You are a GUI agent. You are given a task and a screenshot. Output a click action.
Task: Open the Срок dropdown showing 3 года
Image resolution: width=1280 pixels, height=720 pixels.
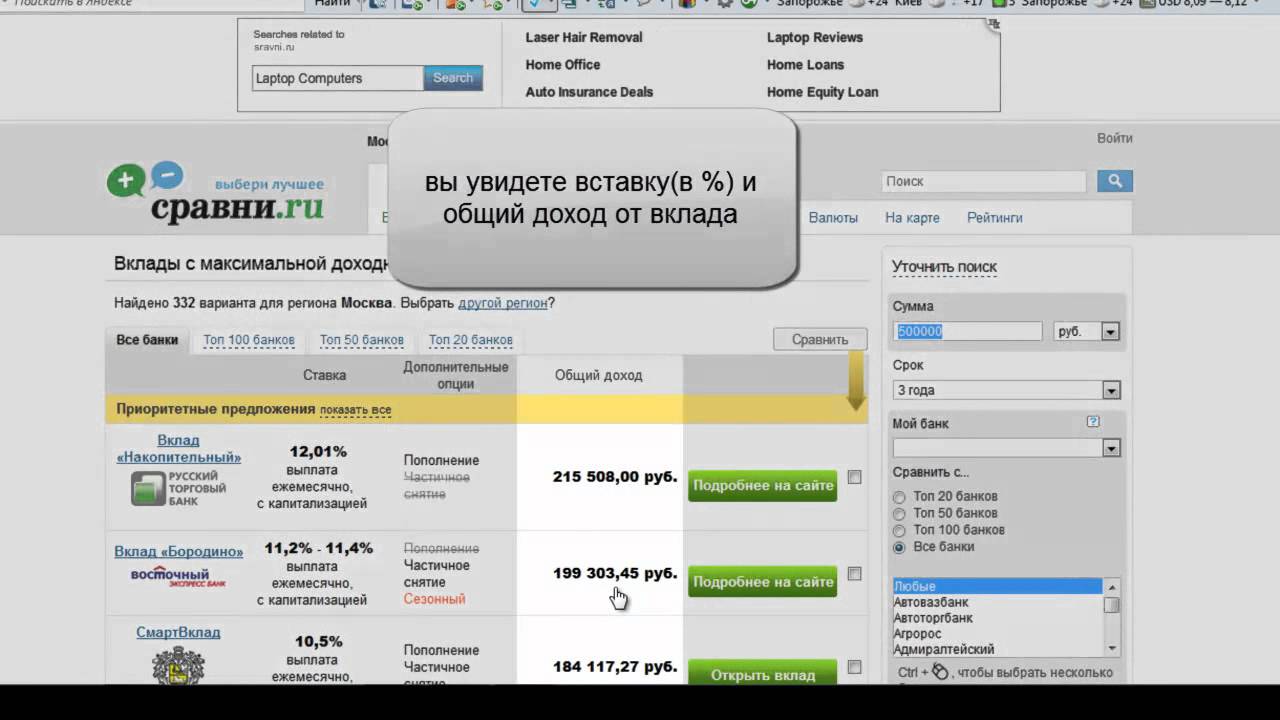point(1007,390)
